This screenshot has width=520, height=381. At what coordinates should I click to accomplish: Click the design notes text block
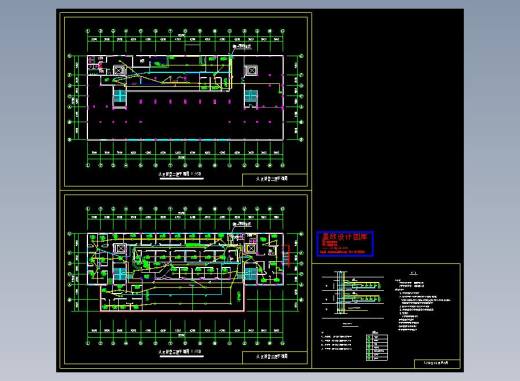(x=422, y=302)
